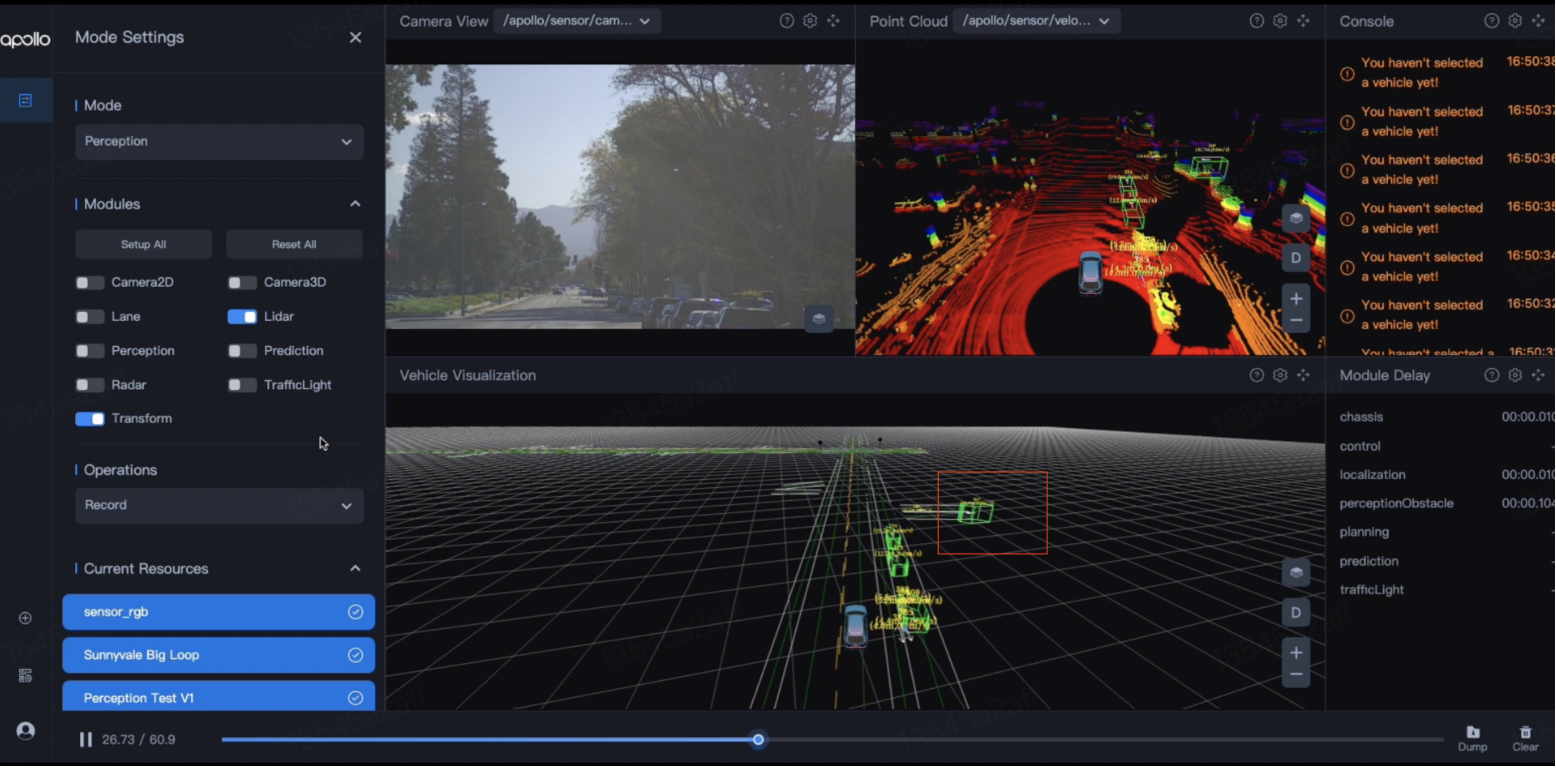
Task: Open the Operations dropdown showing Record
Action: [x=219, y=506]
